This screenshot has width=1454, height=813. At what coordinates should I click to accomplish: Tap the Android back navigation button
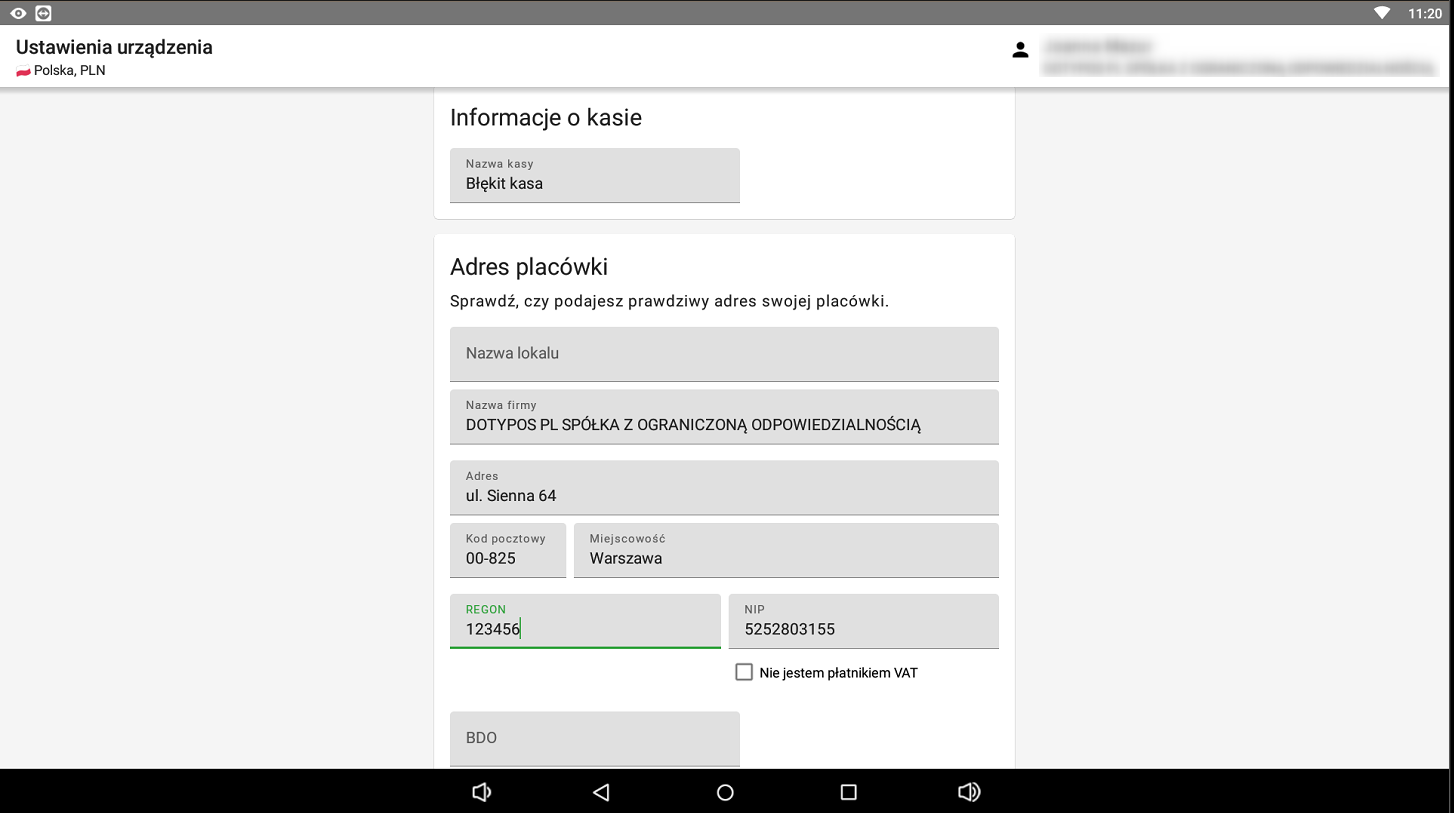point(601,792)
